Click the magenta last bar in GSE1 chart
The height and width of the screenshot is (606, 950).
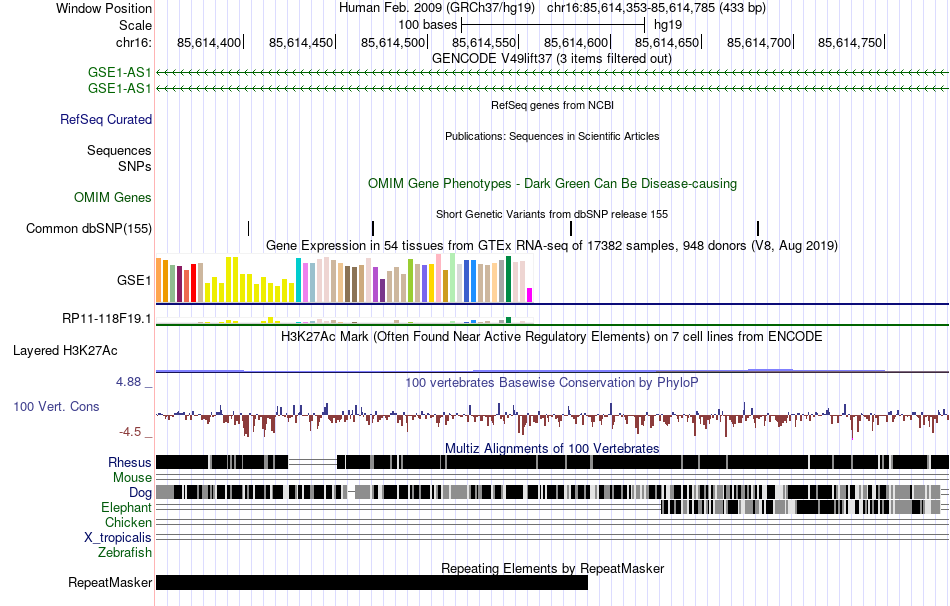(x=530, y=295)
